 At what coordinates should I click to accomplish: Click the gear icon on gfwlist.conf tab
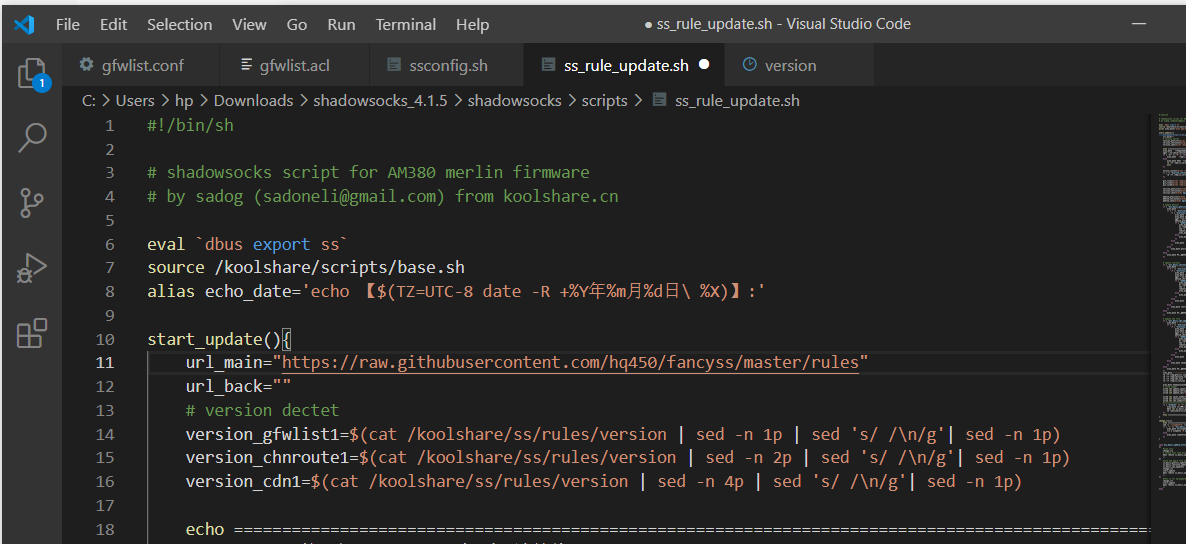coord(86,64)
